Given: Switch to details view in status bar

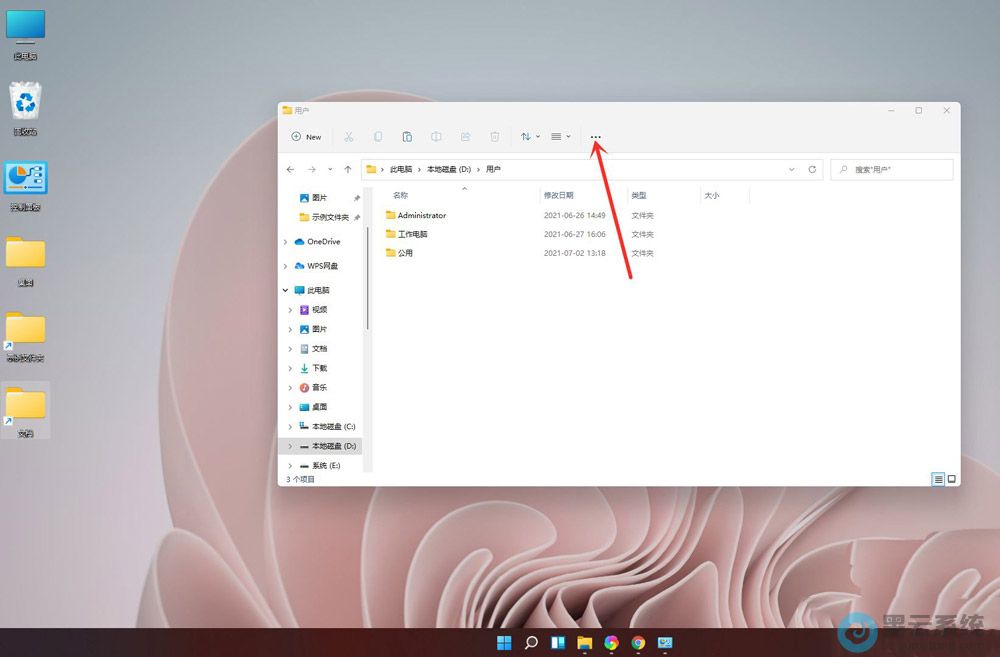Looking at the screenshot, I should click(x=938, y=480).
